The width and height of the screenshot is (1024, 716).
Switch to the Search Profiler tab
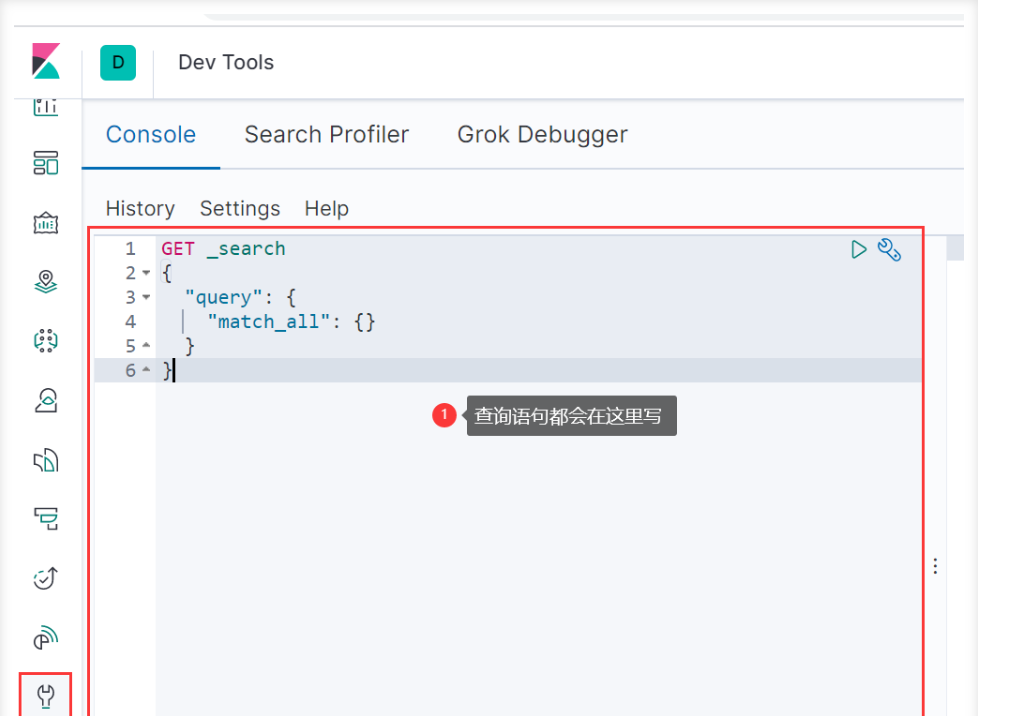326,135
